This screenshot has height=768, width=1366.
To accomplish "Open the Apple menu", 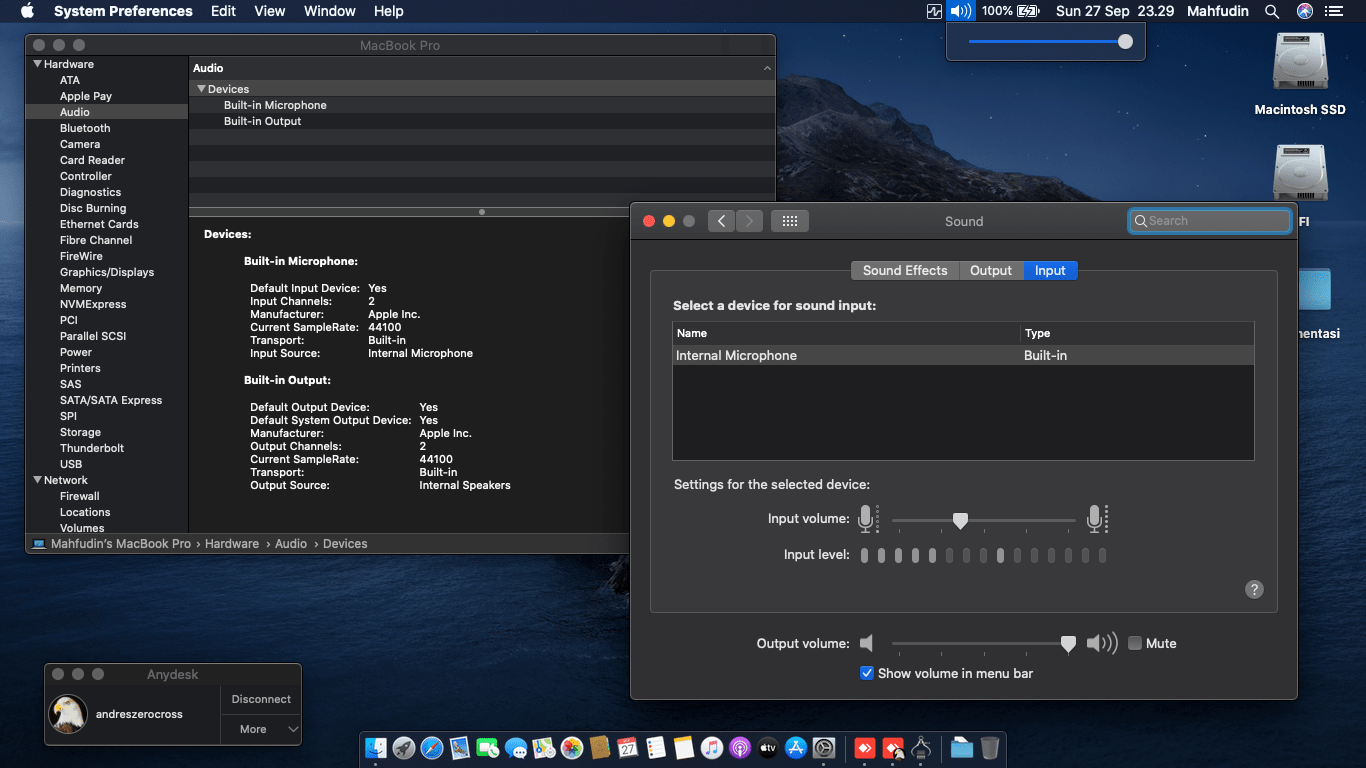I will [27, 11].
